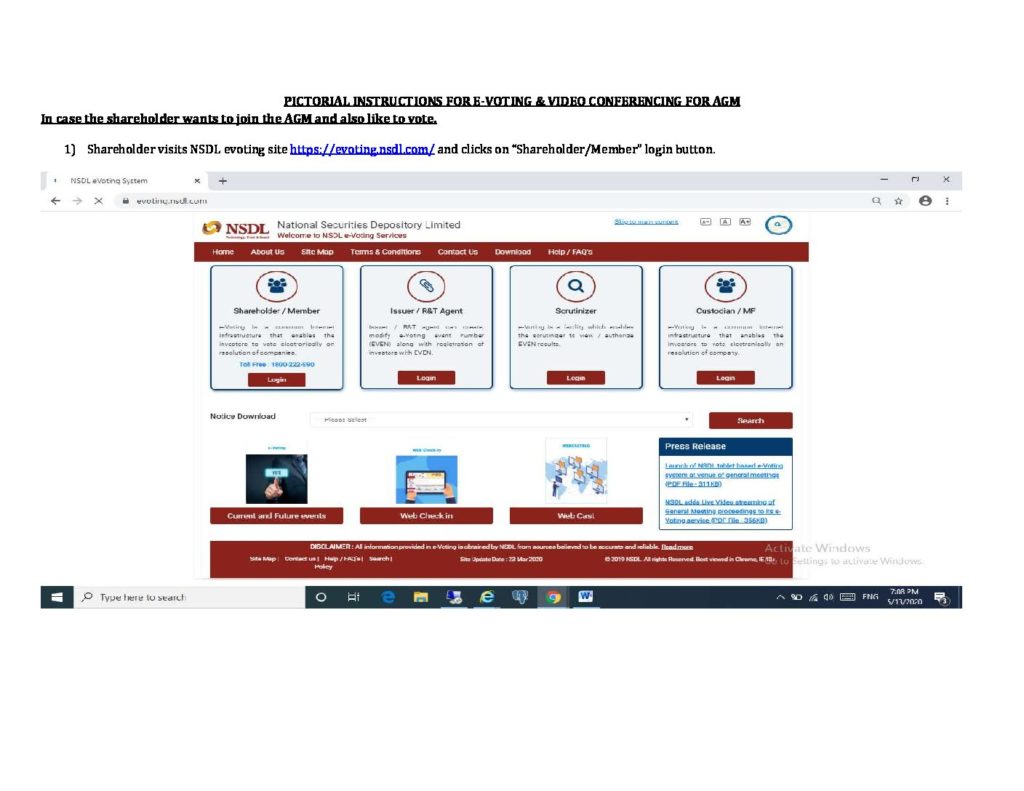The image size is (1024, 791).
Task: Click the NSDL logo
Action: pos(236,229)
